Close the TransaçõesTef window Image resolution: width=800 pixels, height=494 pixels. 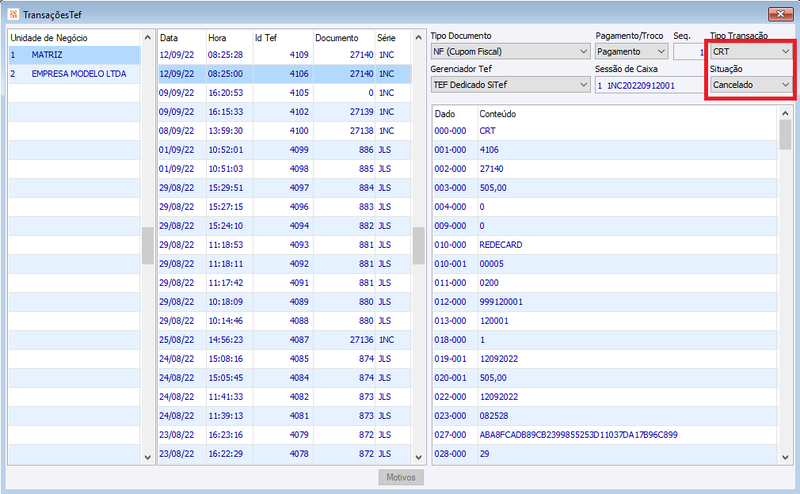coord(780,14)
